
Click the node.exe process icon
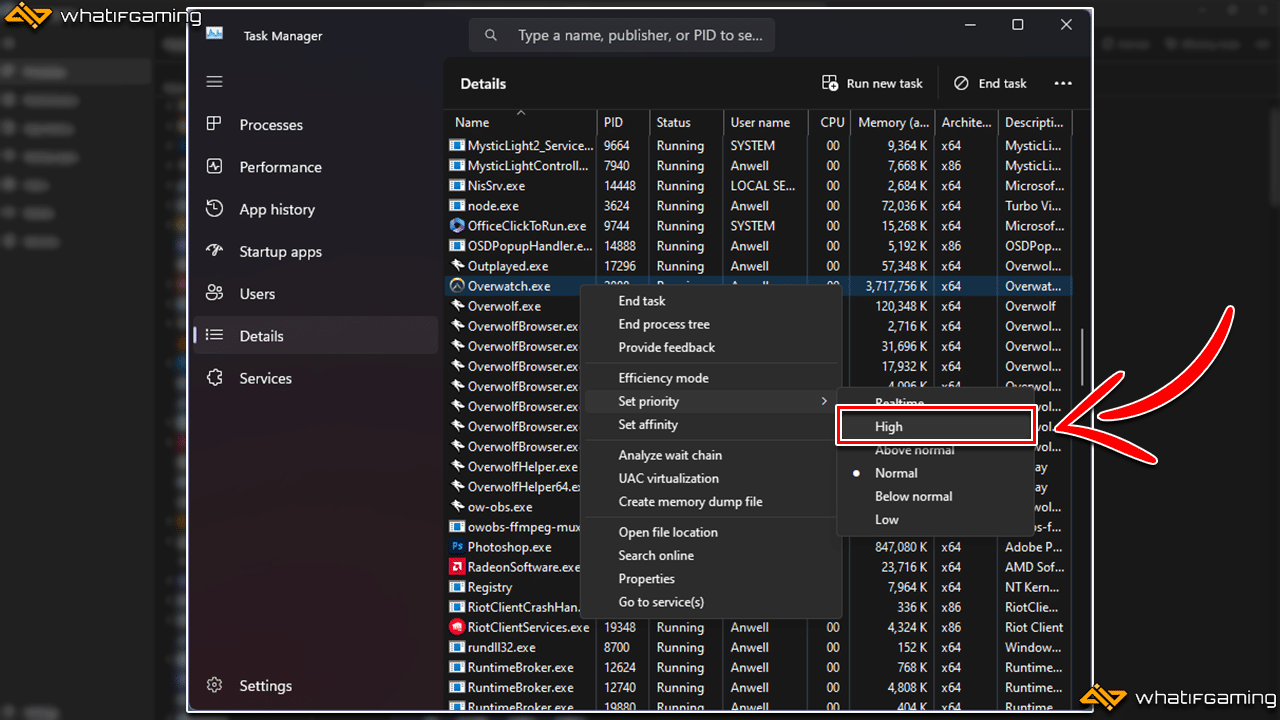click(x=457, y=206)
